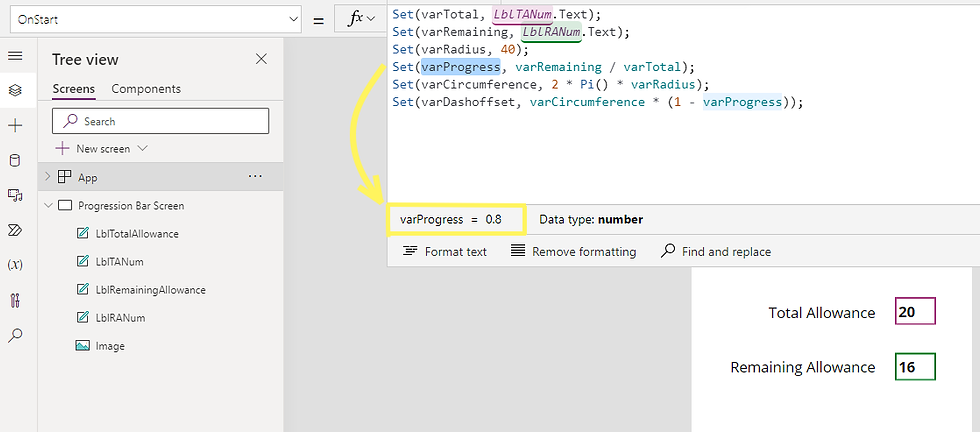
Task: Click the Remaining Allowance label on canvas
Action: [x=802, y=367]
